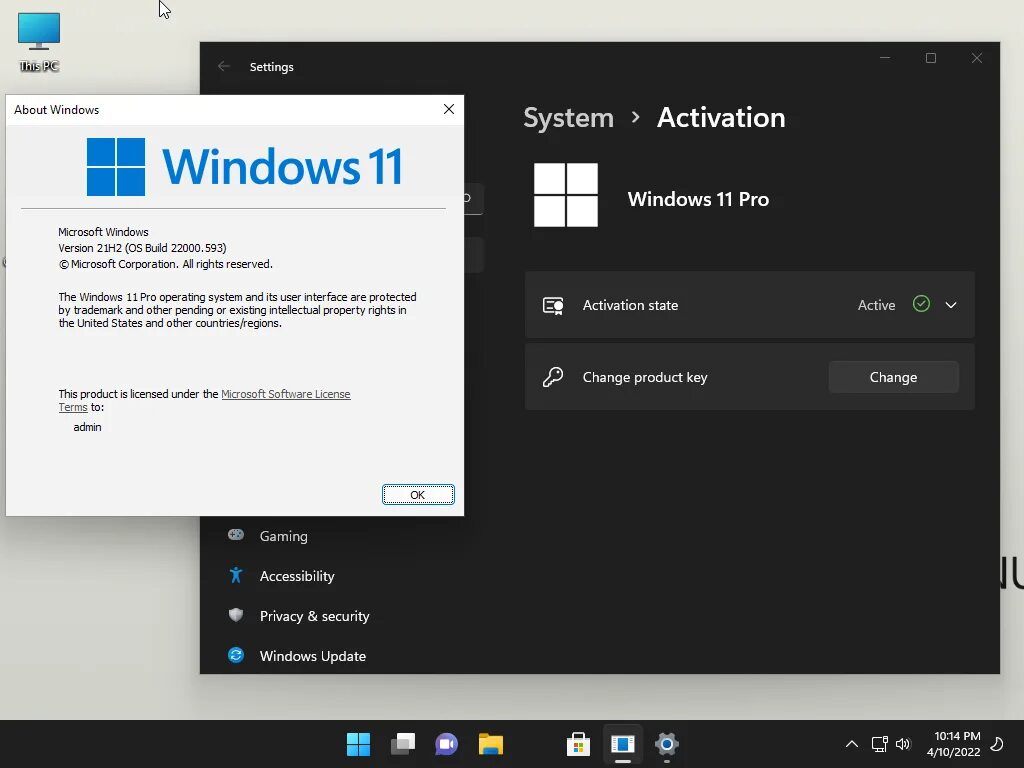Click the Settings window title
This screenshot has width=1024, height=768.
(272, 67)
